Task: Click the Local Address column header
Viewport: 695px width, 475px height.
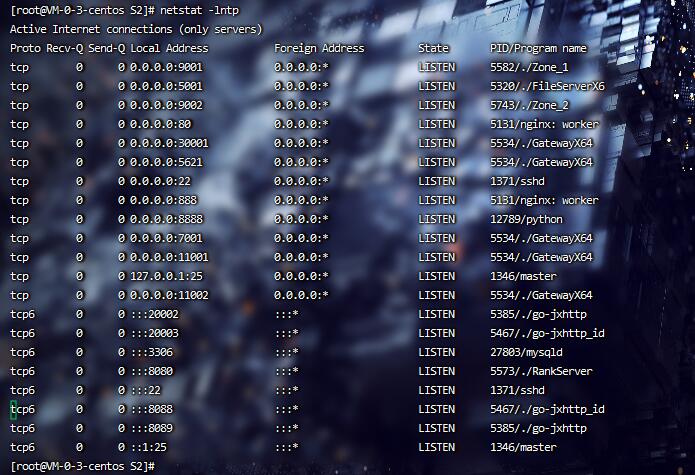Action: tap(169, 48)
